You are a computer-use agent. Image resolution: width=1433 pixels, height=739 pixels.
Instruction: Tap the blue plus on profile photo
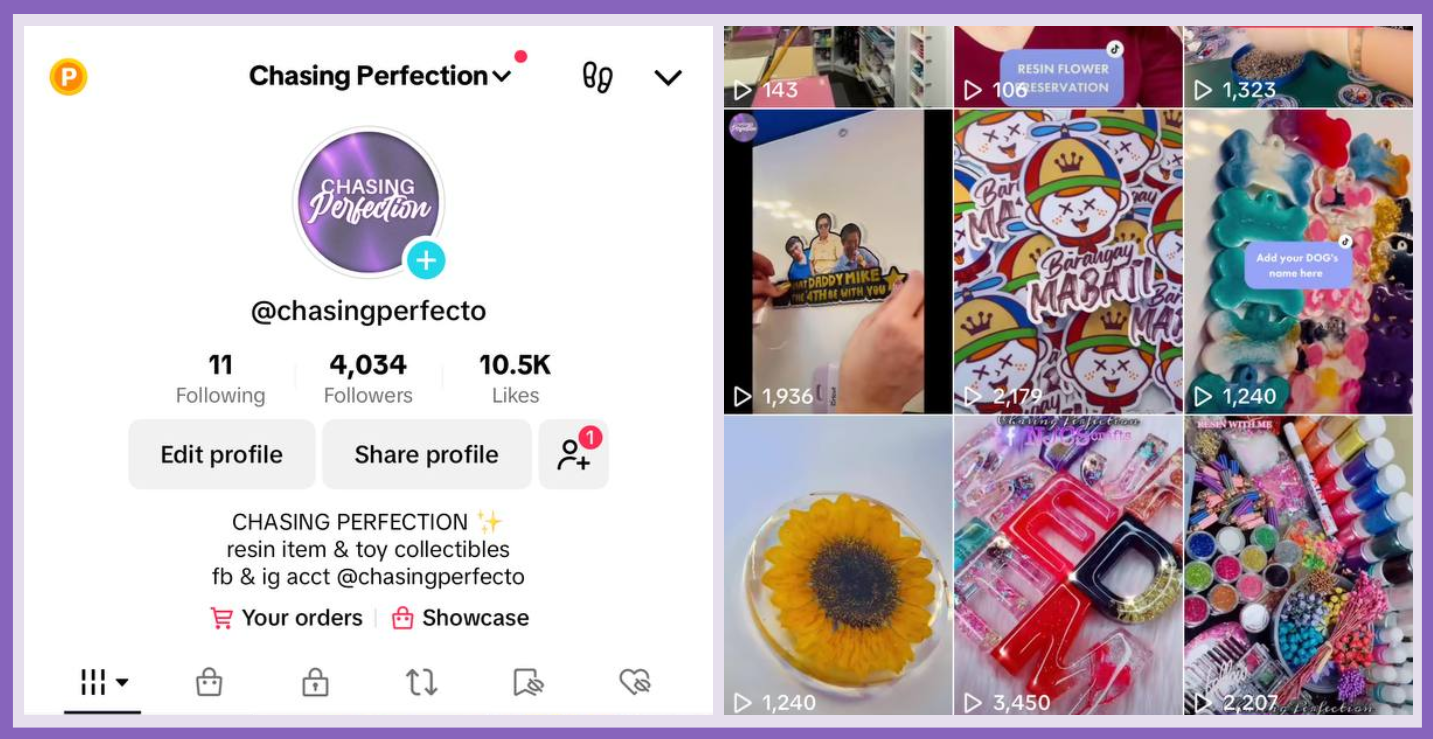[x=426, y=261]
